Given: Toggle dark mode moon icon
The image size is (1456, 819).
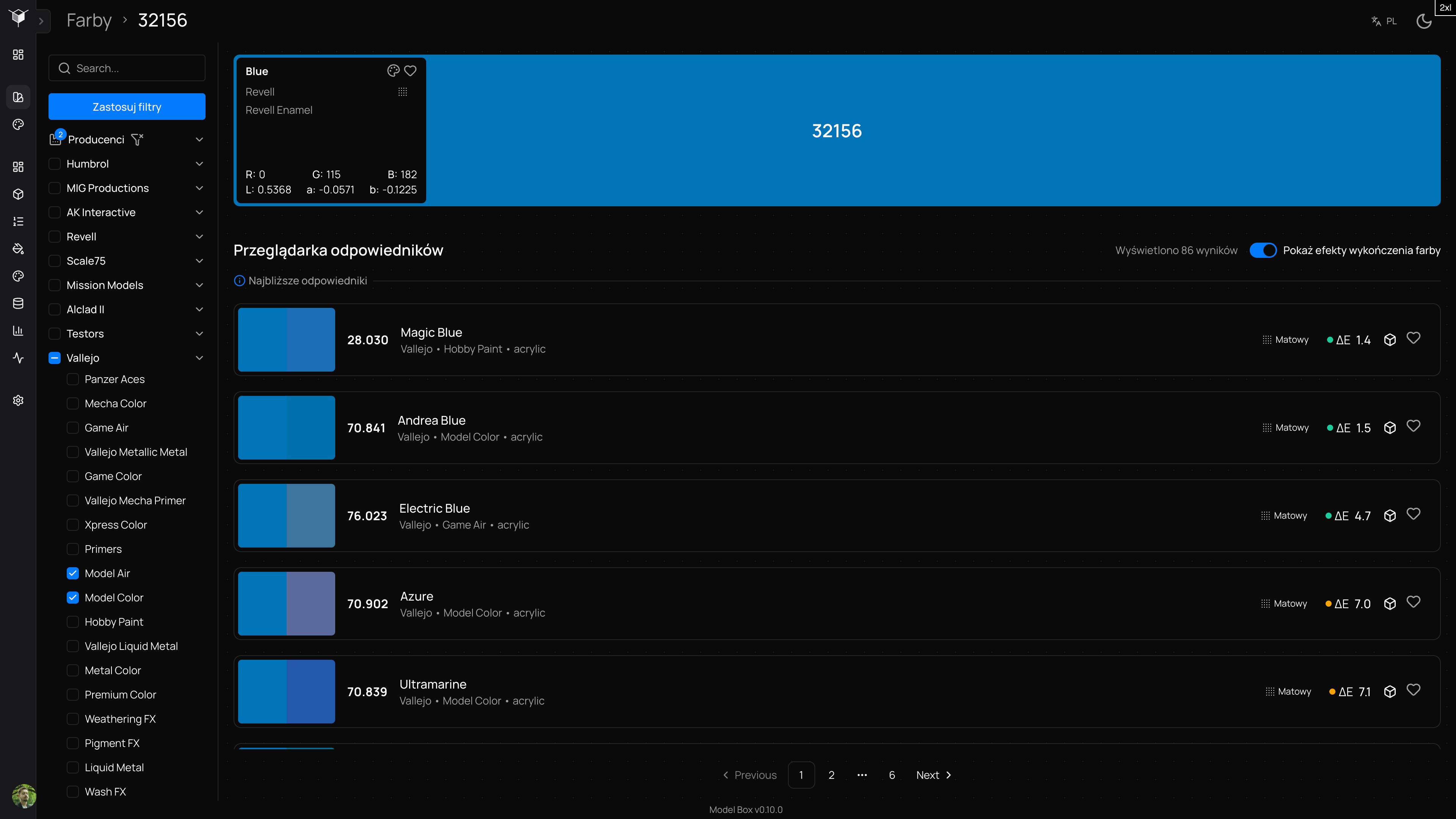Looking at the screenshot, I should pos(1424,22).
